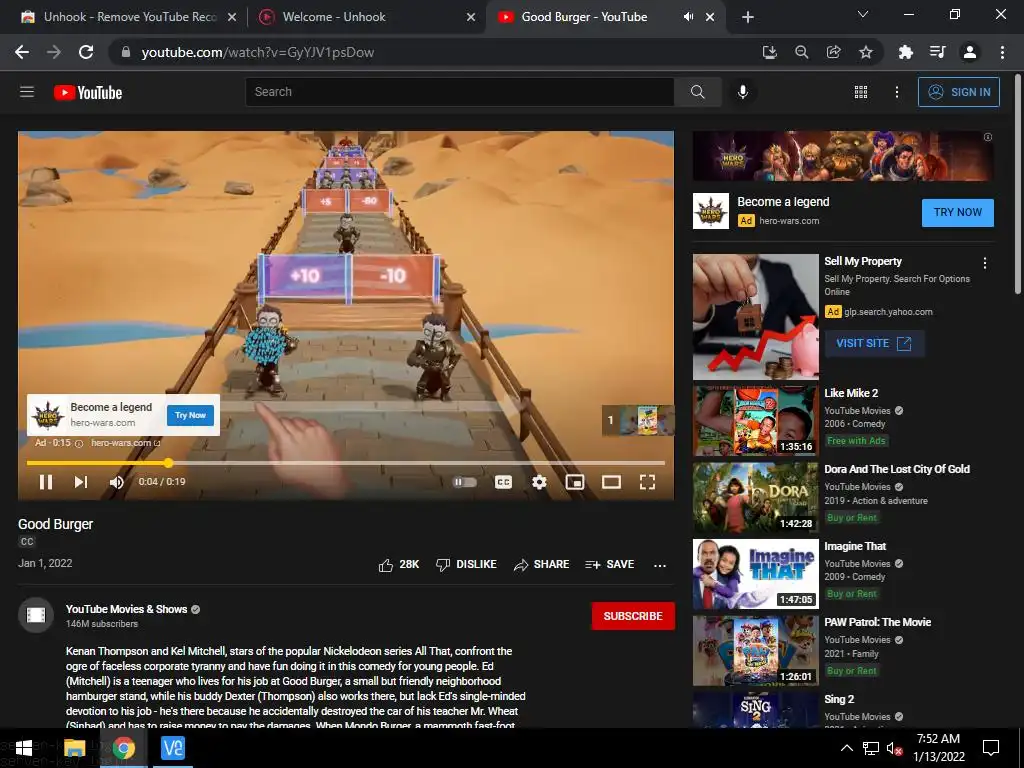Open ad info icon beside Ad 0:15
The height and width of the screenshot is (768, 1024).
pyautogui.click(x=79, y=443)
